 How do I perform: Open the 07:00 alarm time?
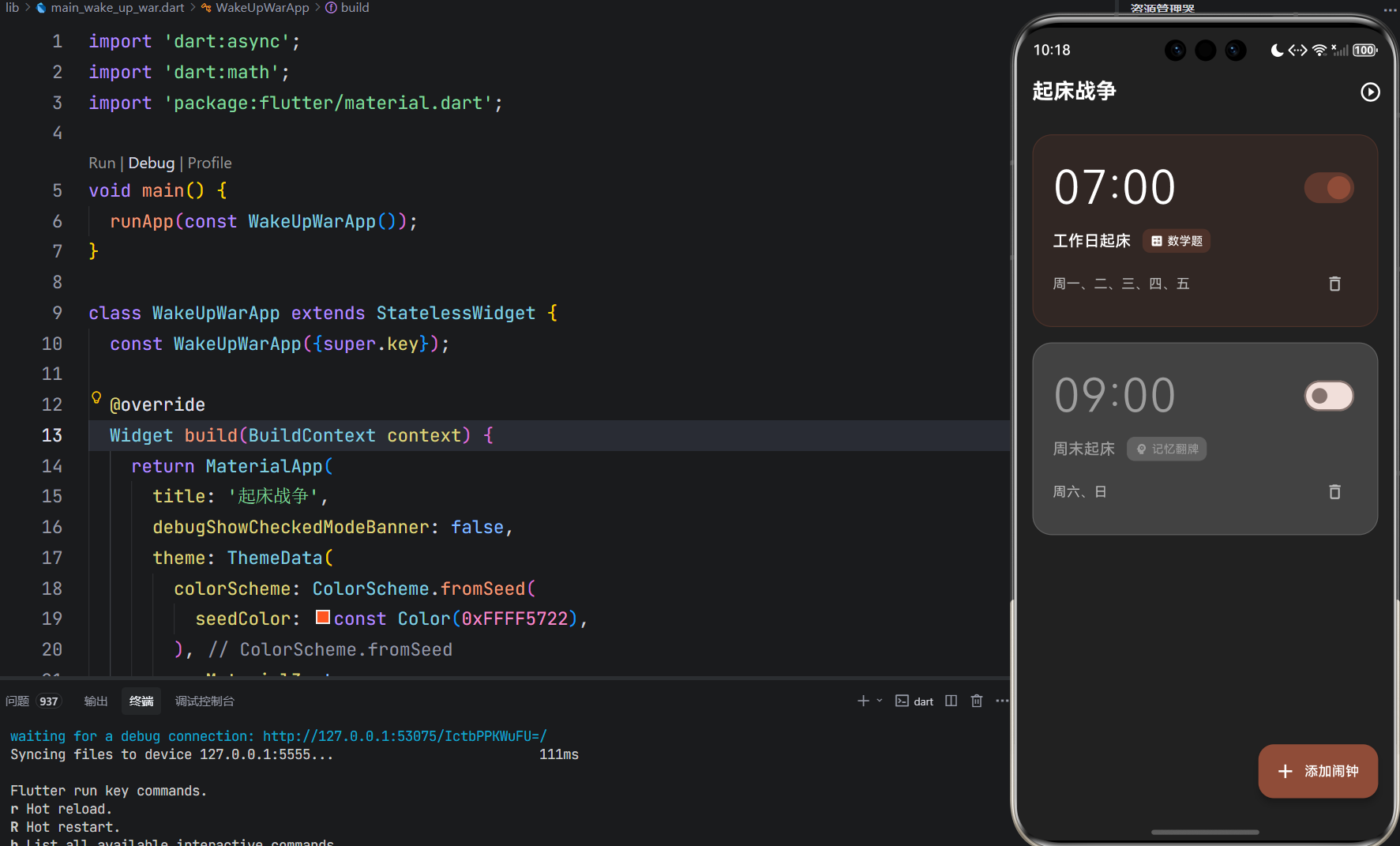1114,187
